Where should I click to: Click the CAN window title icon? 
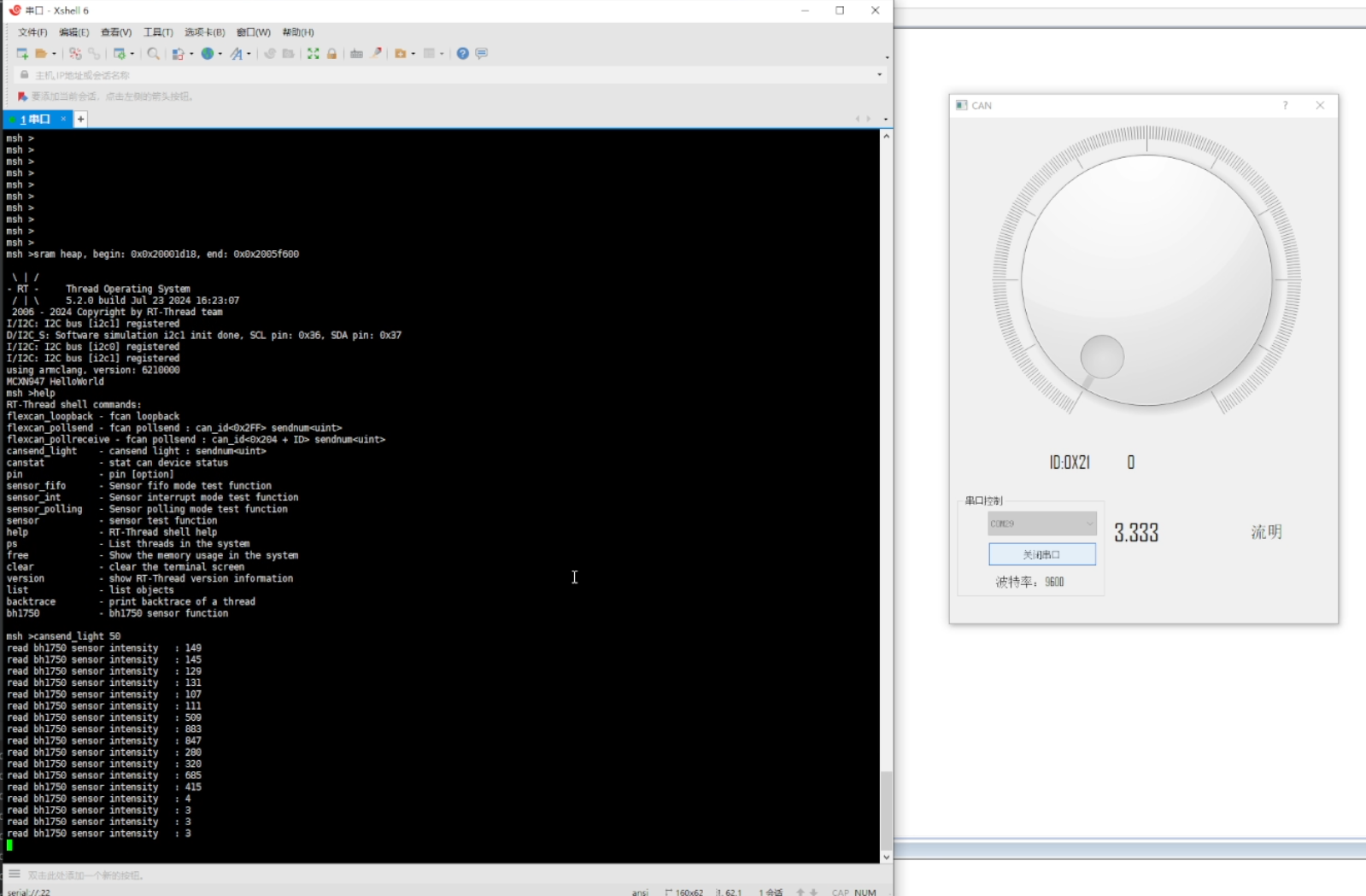tap(961, 105)
